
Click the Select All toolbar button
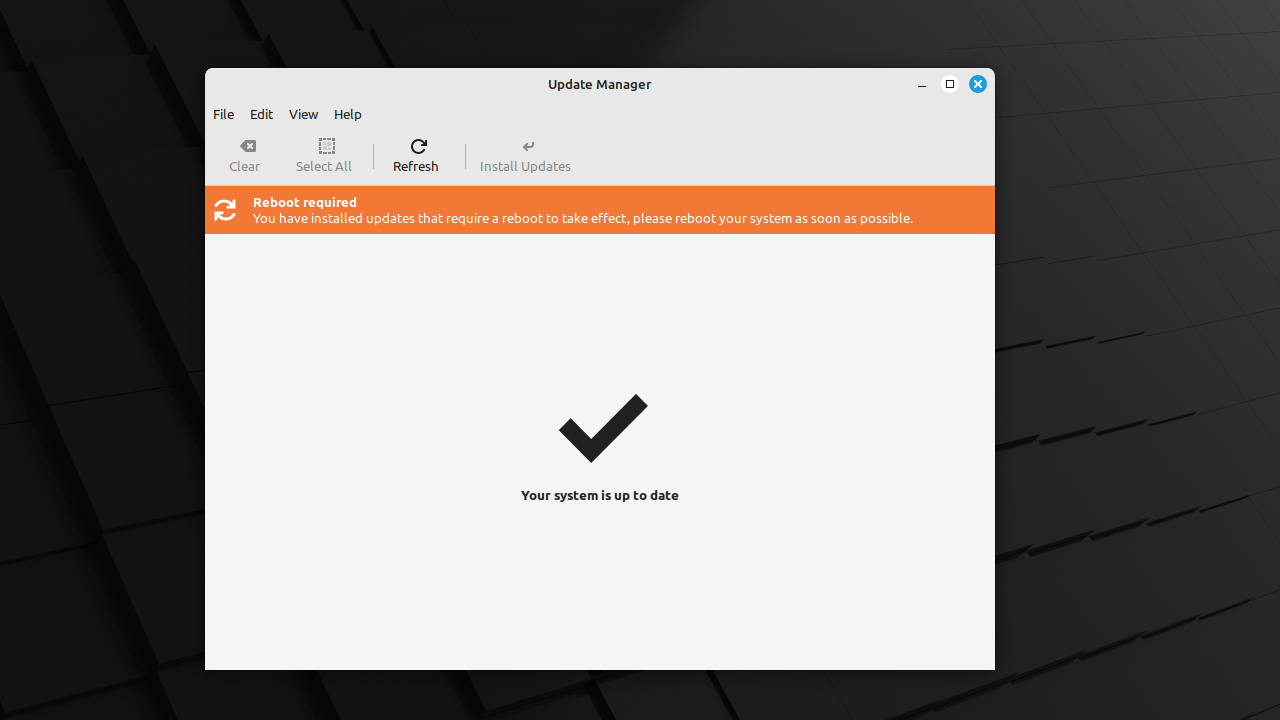(324, 156)
